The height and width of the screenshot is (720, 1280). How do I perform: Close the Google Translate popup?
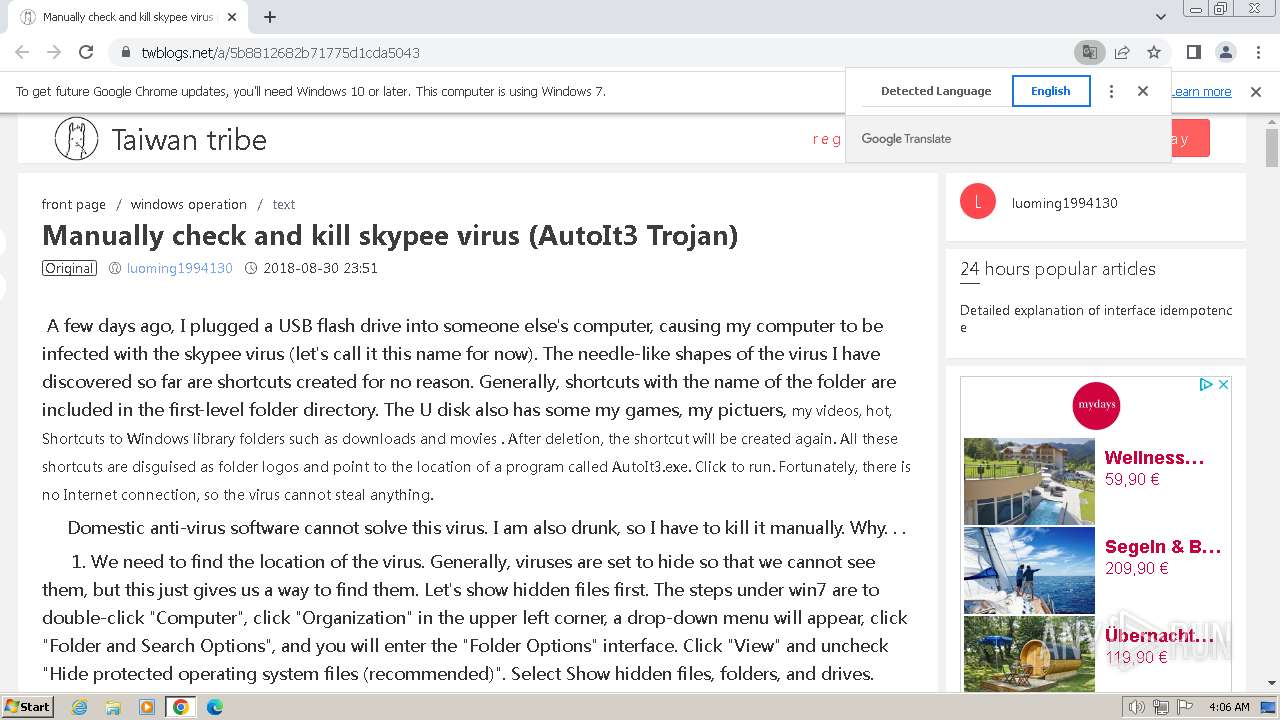[1143, 91]
